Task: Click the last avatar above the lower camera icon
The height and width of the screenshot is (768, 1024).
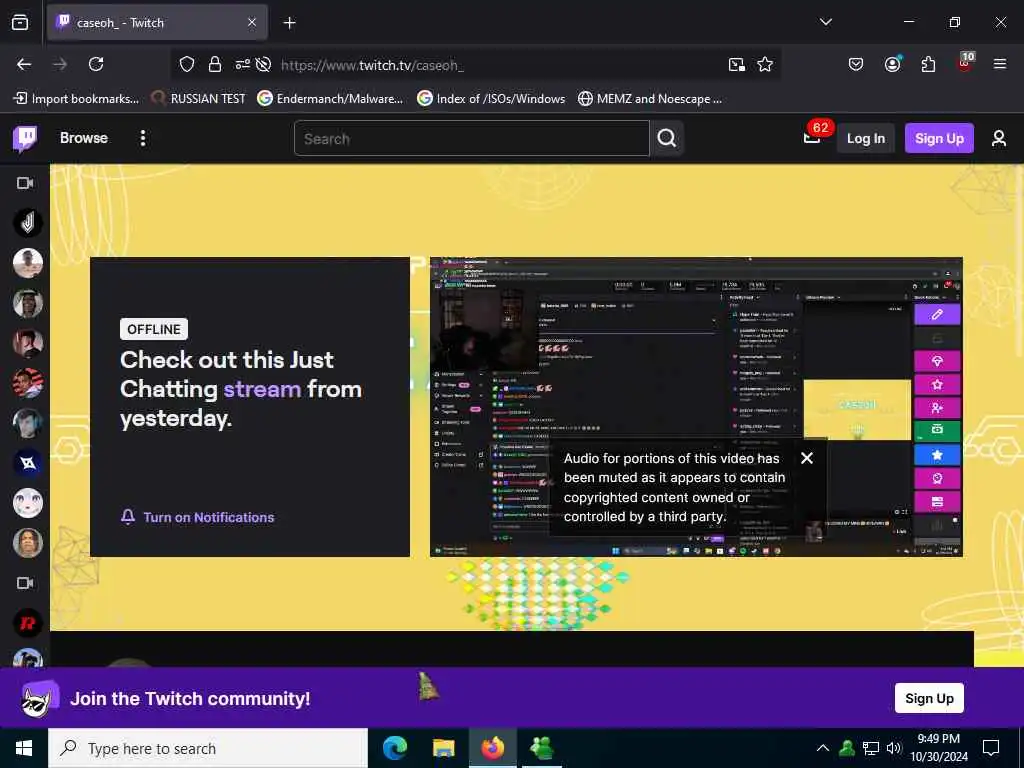Action: tap(27, 543)
